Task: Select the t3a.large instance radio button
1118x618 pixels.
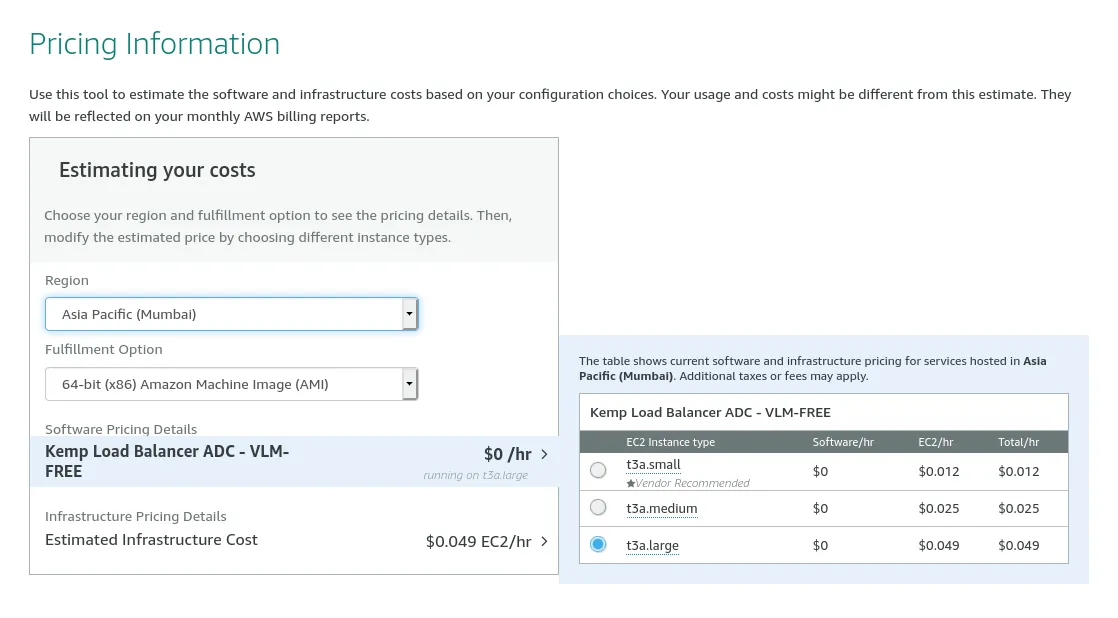Action: (598, 545)
